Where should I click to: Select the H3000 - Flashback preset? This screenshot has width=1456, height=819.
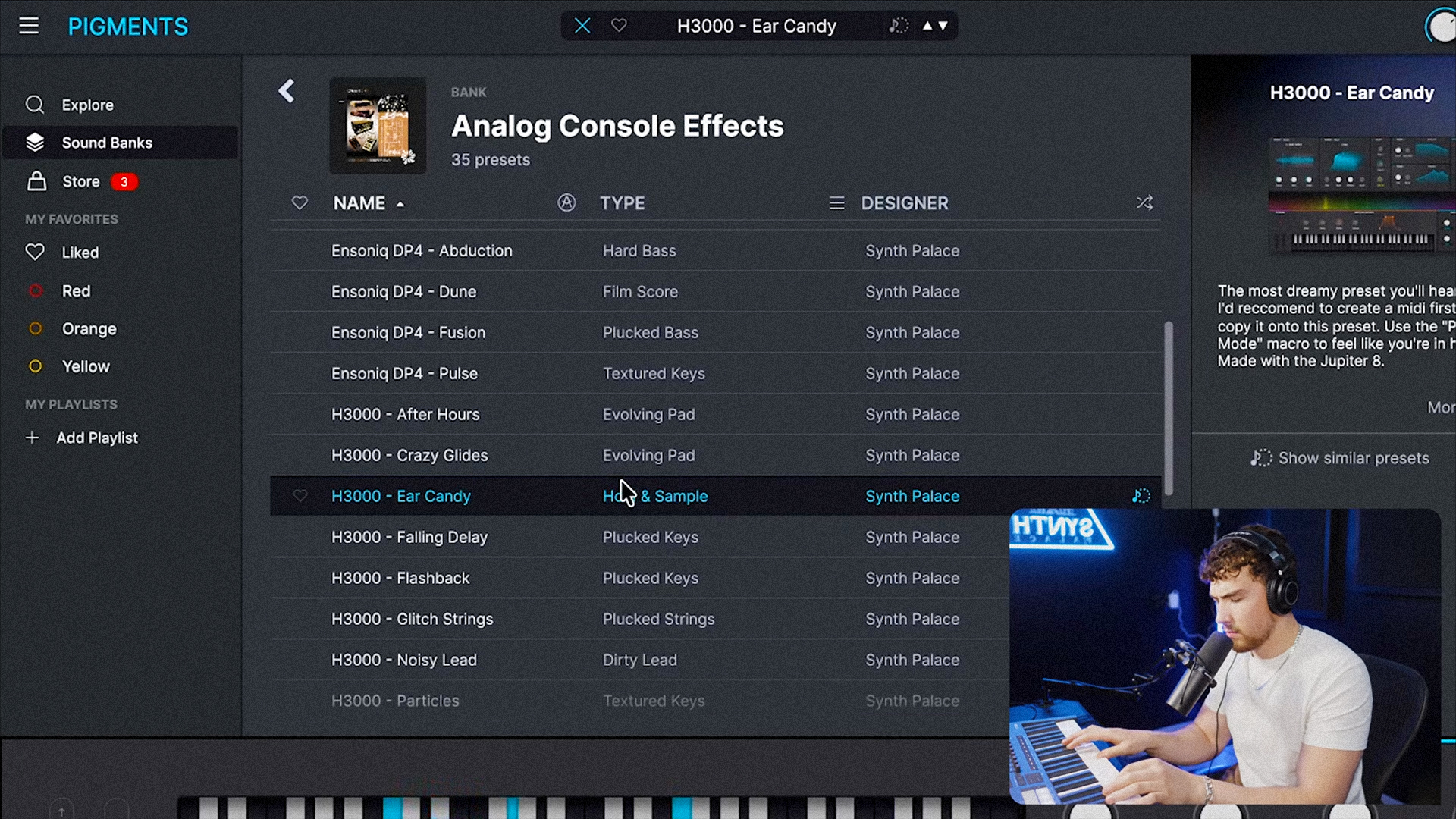639,579
